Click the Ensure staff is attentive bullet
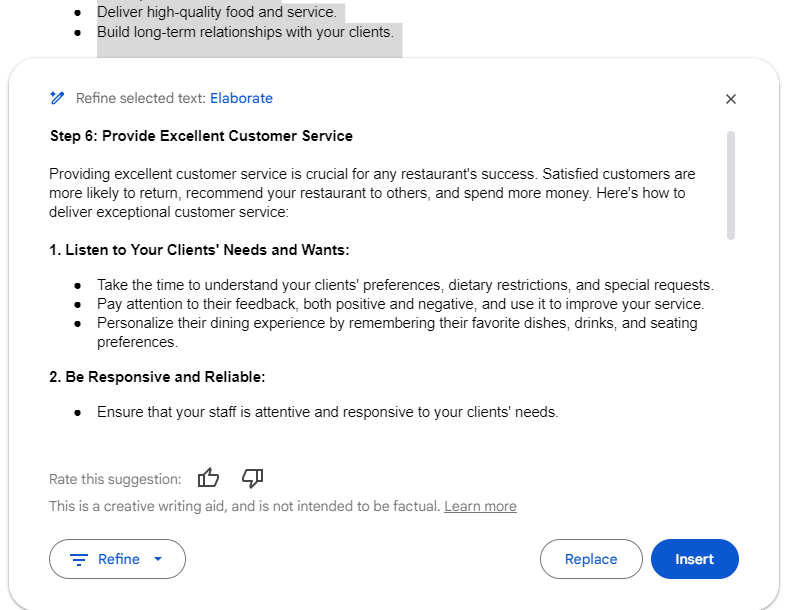The height and width of the screenshot is (610, 789). click(x=328, y=412)
